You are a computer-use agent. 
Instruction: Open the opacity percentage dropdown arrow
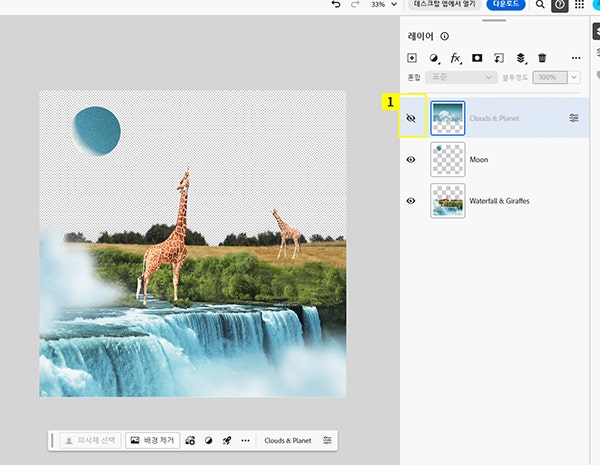click(574, 77)
